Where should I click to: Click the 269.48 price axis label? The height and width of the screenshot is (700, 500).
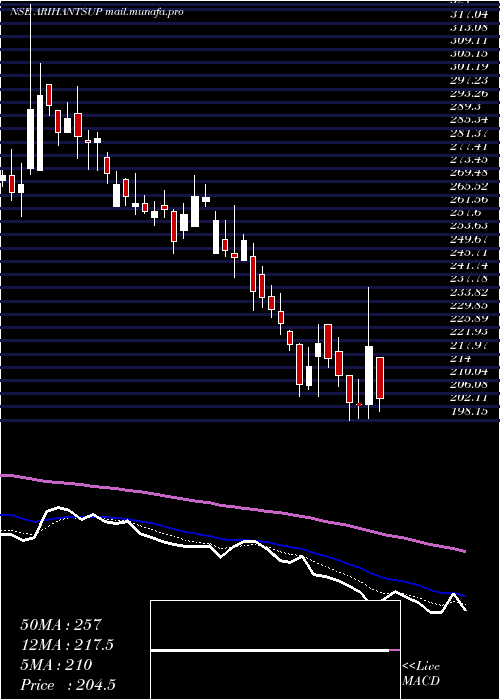point(469,174)
